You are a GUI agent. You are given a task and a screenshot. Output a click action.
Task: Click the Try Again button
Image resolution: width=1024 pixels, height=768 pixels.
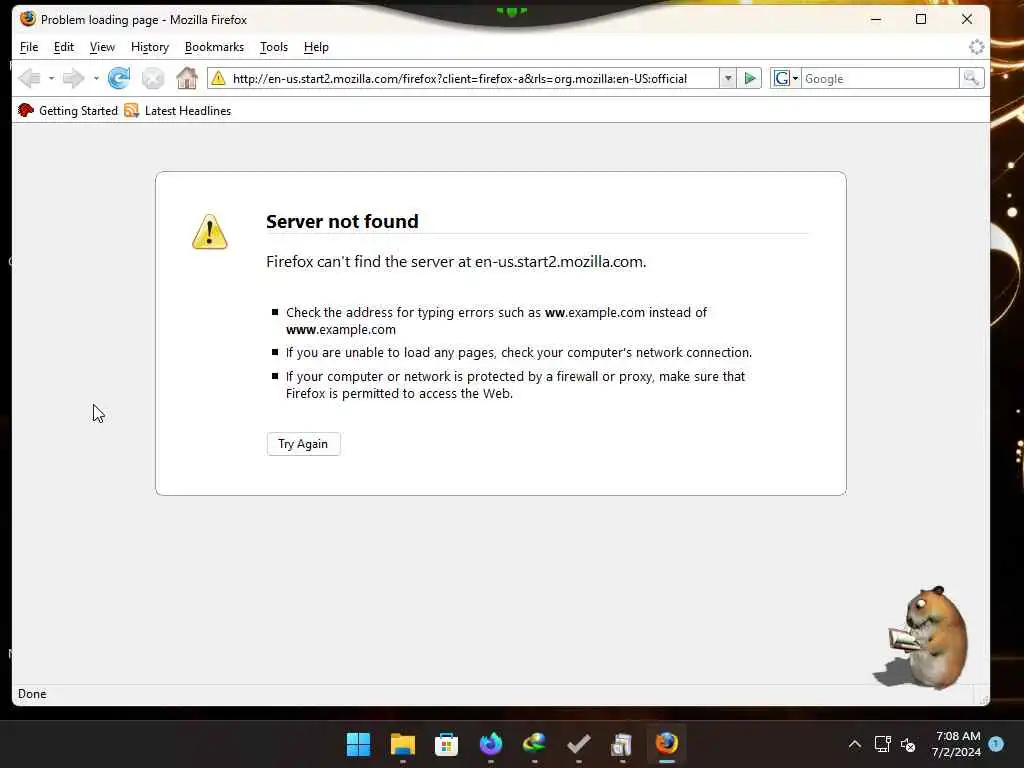pos(303,444)
